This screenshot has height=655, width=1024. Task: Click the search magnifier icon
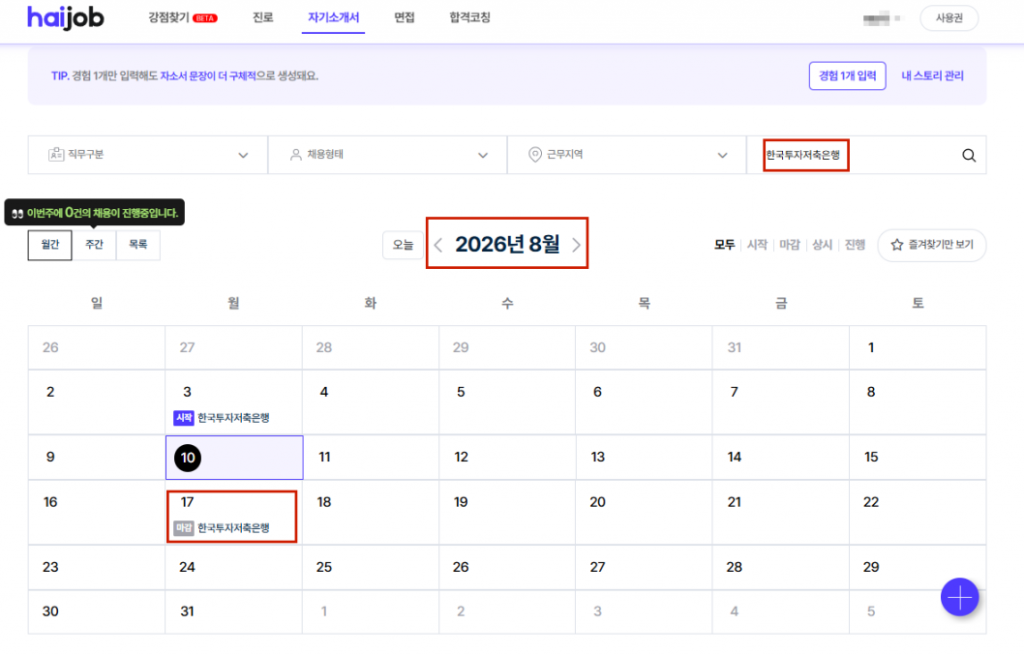(x=968, y=155)
